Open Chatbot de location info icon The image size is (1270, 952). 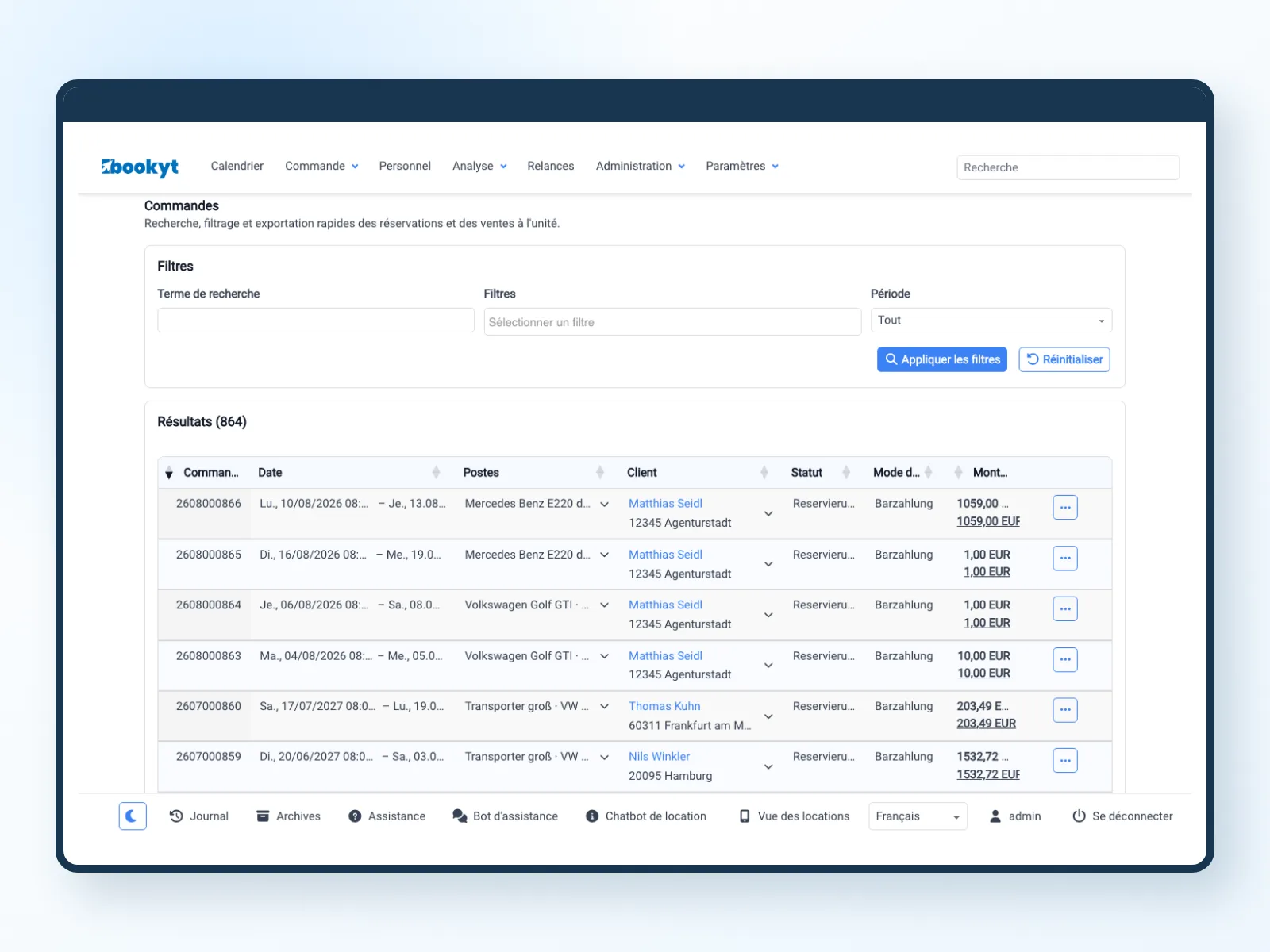click(592, 816)
